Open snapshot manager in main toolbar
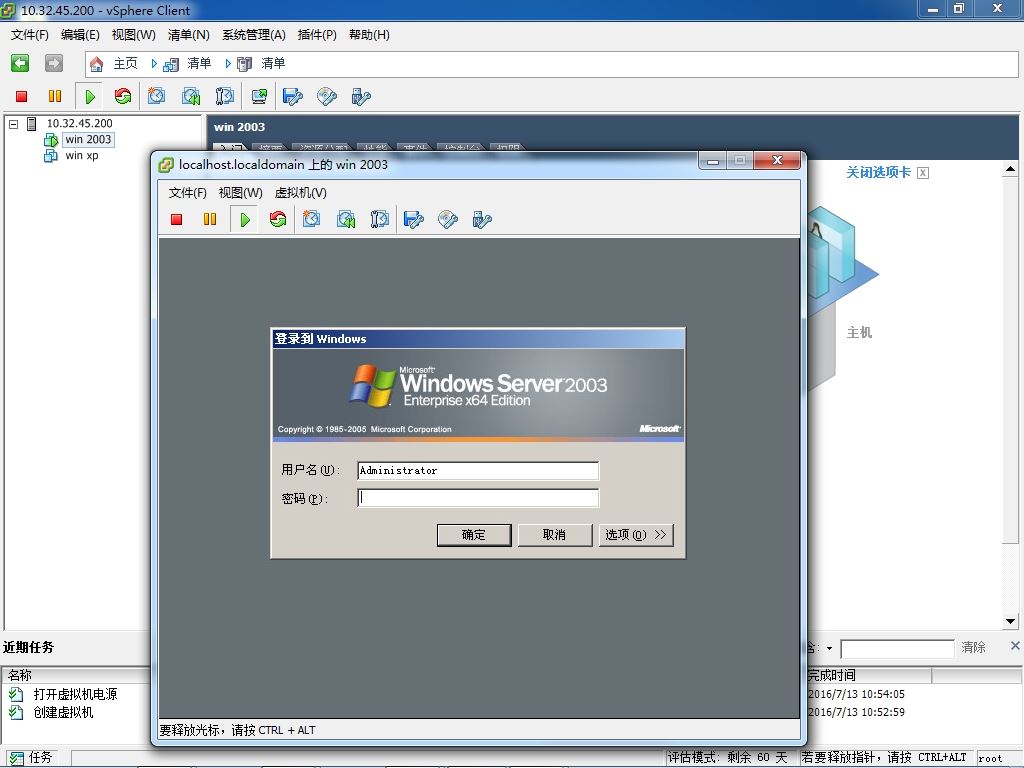 tap(225, 96)
